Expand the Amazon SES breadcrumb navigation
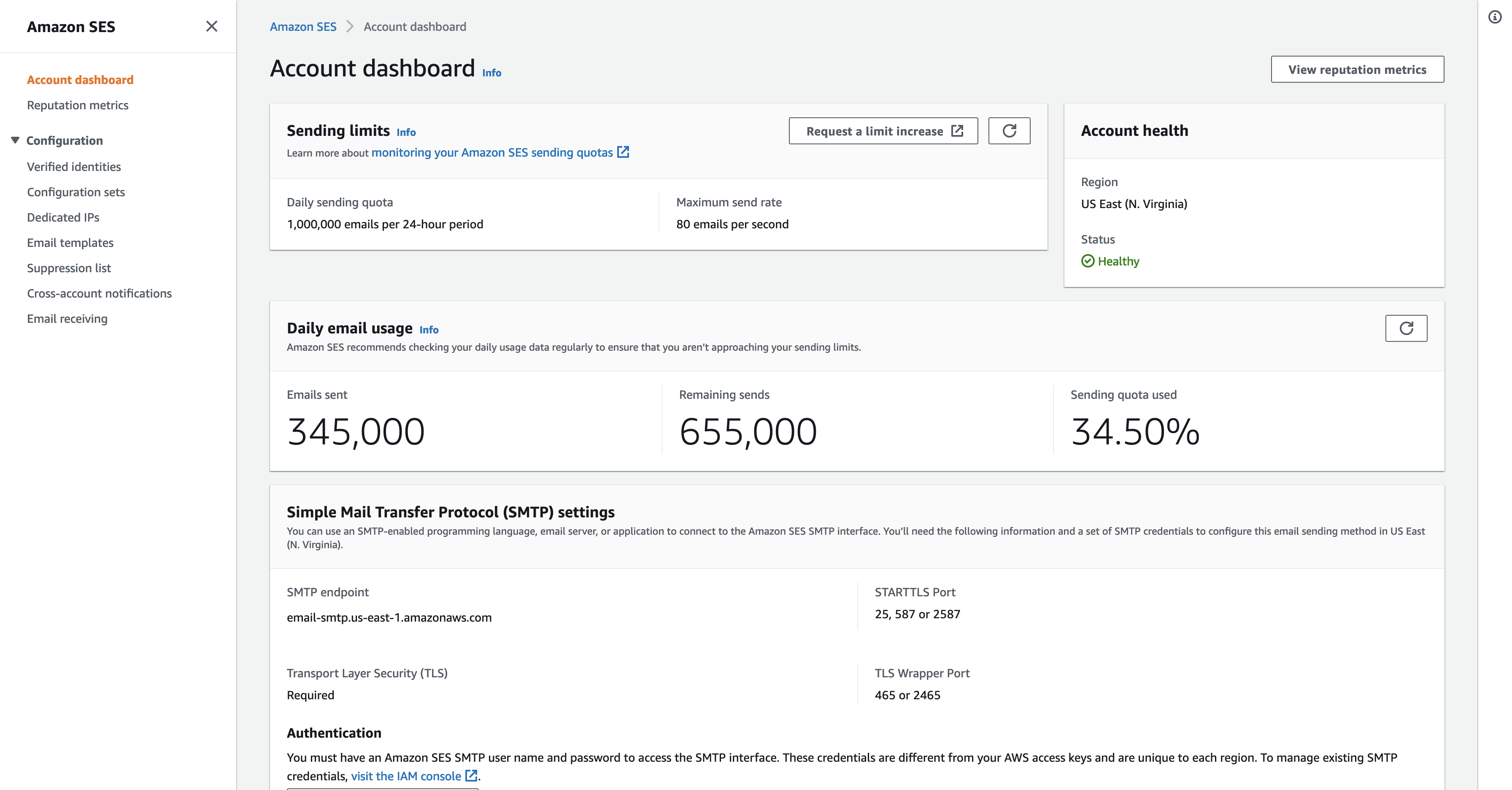Viewport: 1512px width, 790px height. pyautogui.click(x=302, y=26)
